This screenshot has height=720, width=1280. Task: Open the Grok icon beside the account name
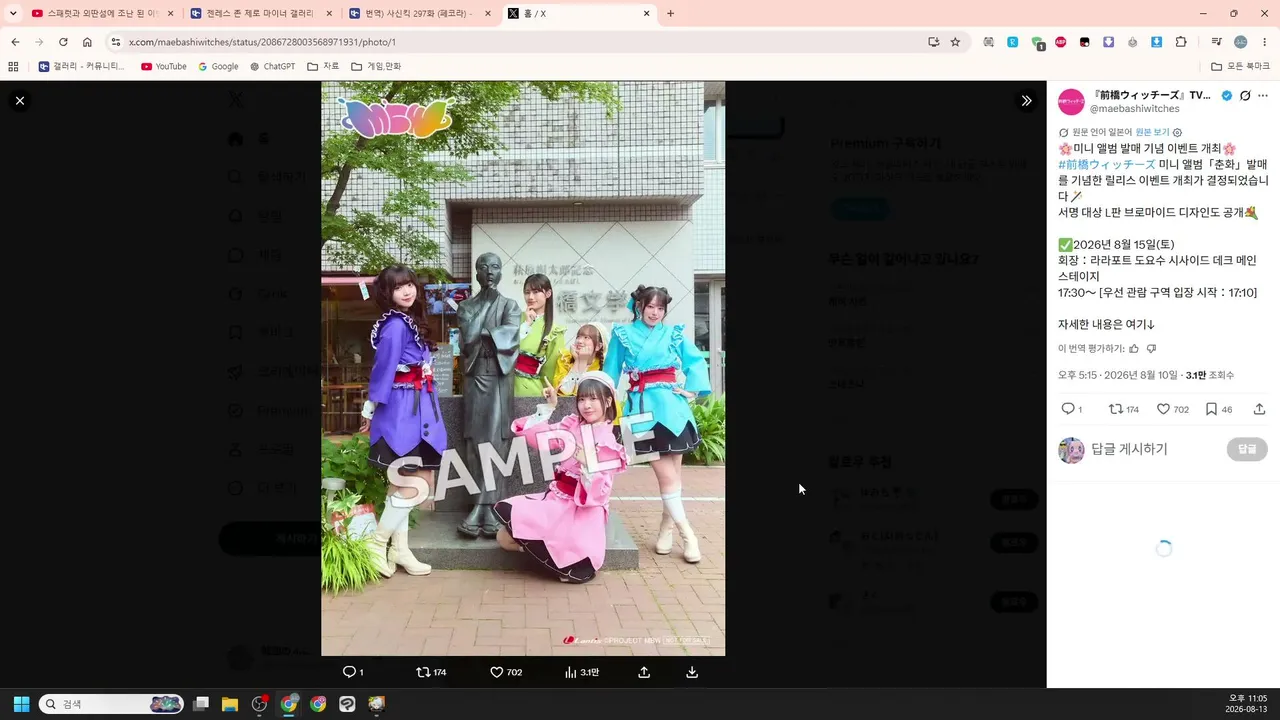click(x=1245, y=96)
